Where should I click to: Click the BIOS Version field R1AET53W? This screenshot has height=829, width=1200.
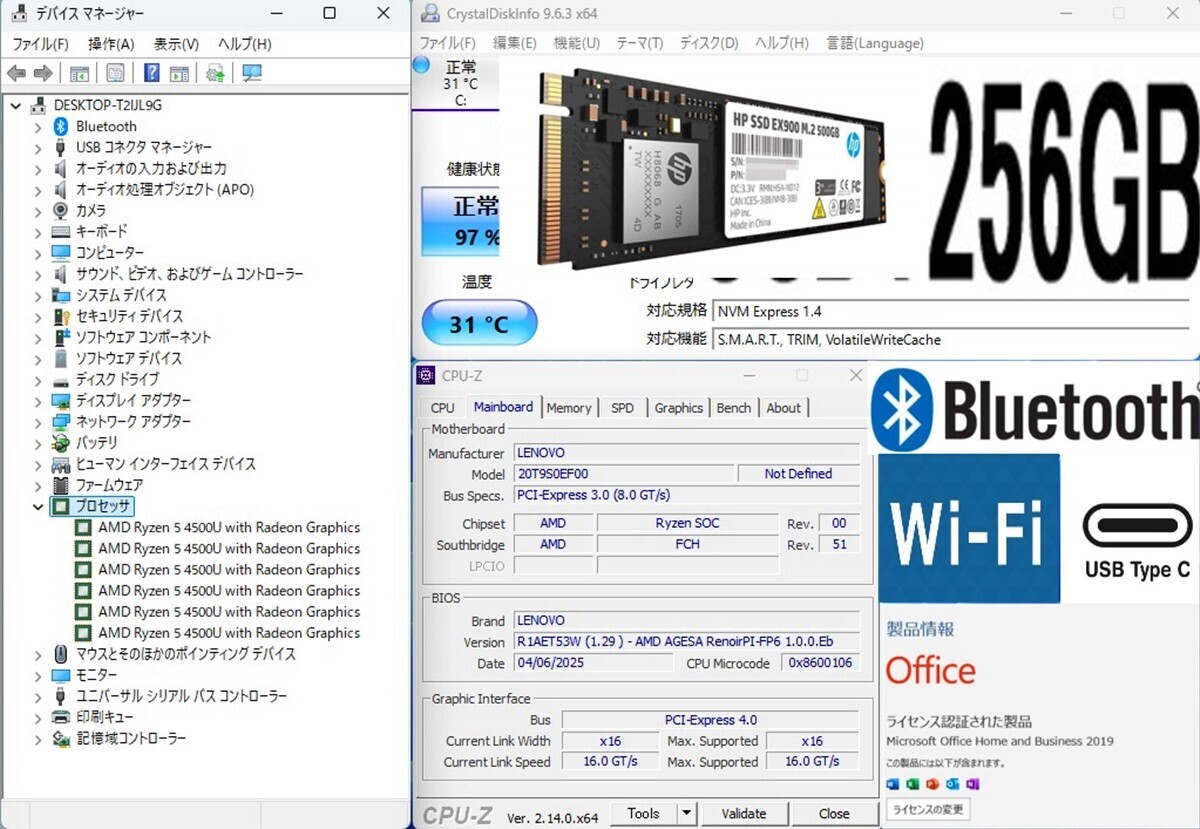[686, 642]
